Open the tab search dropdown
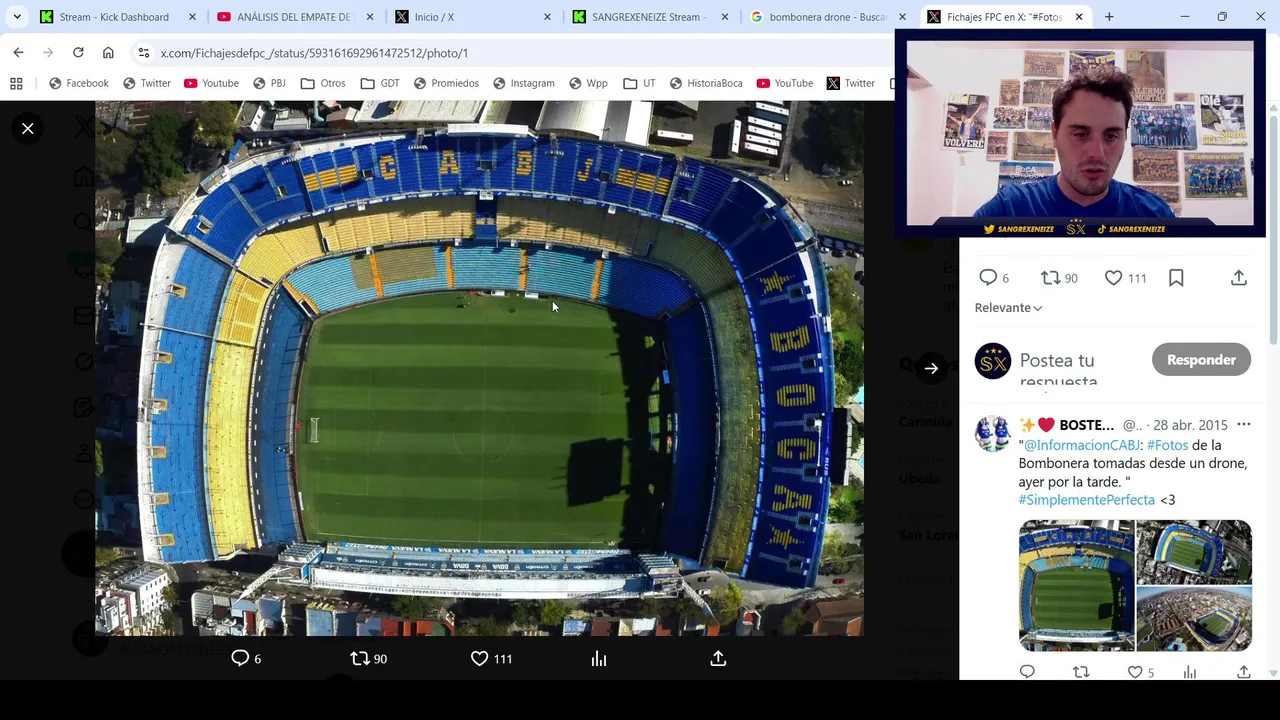The width and height of the screenshot is (1280, 720). tap(17, 17)
